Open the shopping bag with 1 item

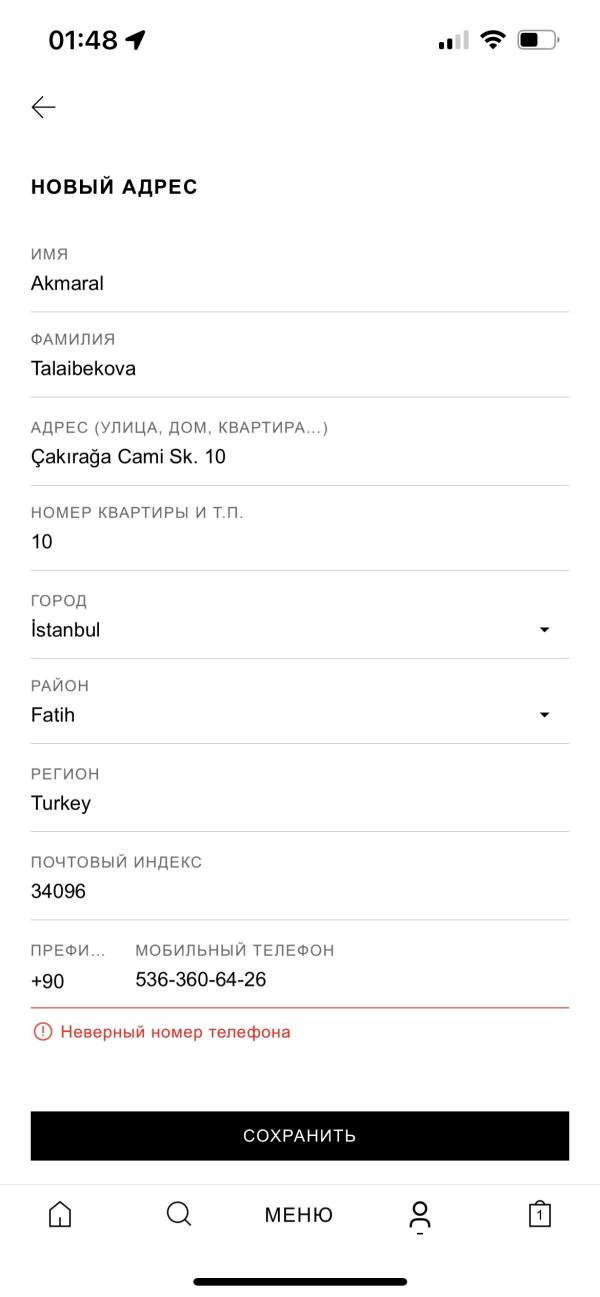[x=539, y=1215]
